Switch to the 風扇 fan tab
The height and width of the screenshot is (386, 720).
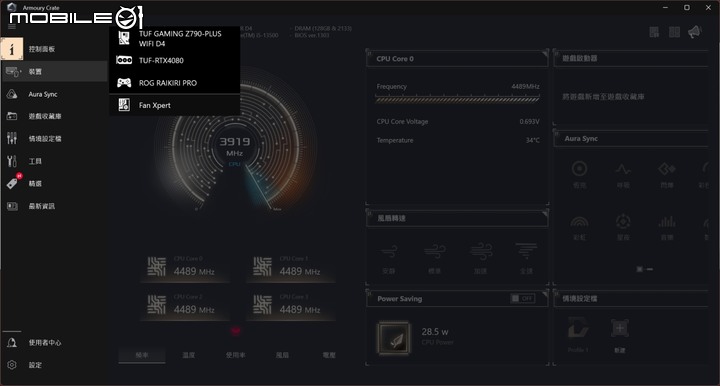point(282,355)
